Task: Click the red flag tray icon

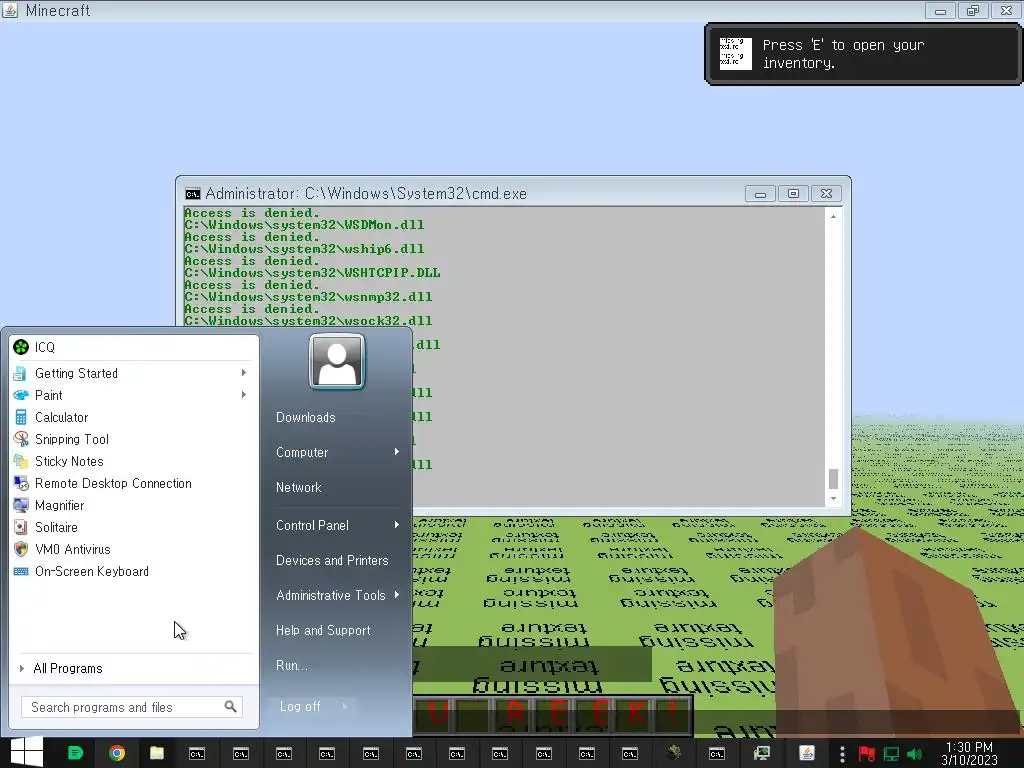Action: coord(867,754)
